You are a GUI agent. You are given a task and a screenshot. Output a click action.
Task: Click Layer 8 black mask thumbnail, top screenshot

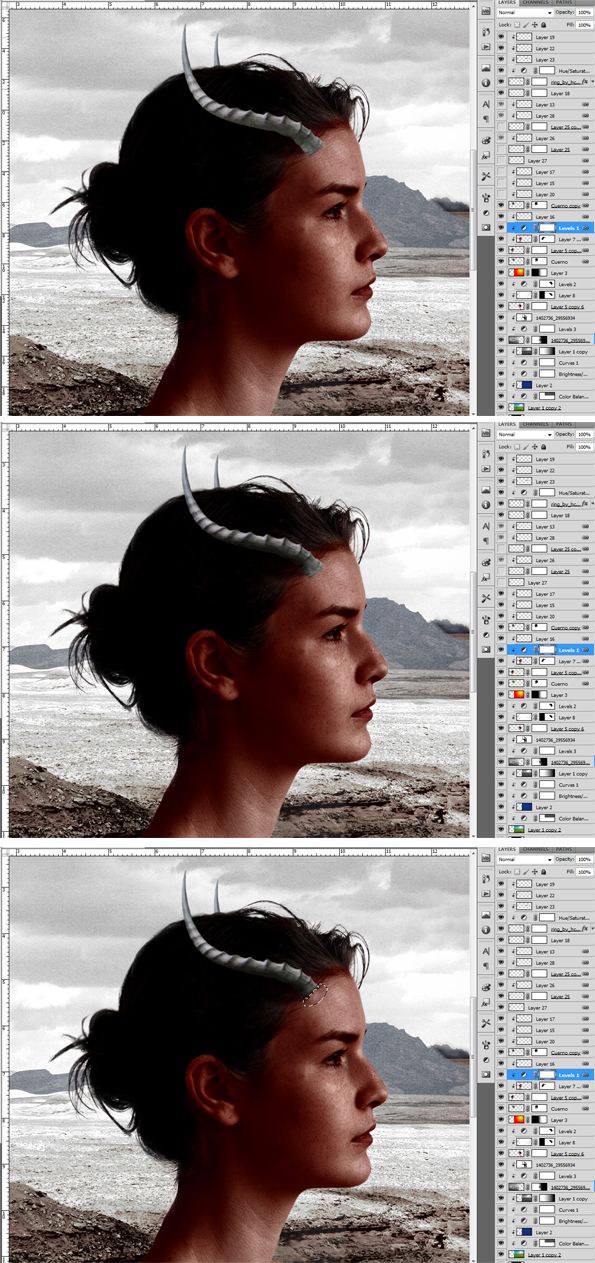(x=547, y=295)
